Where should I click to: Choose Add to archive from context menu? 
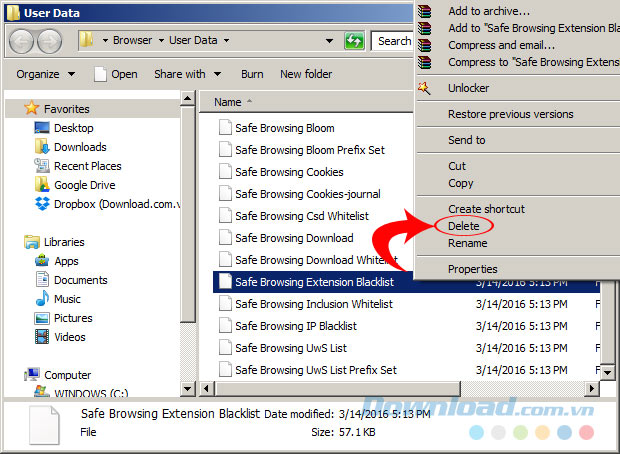click(489, 11)
